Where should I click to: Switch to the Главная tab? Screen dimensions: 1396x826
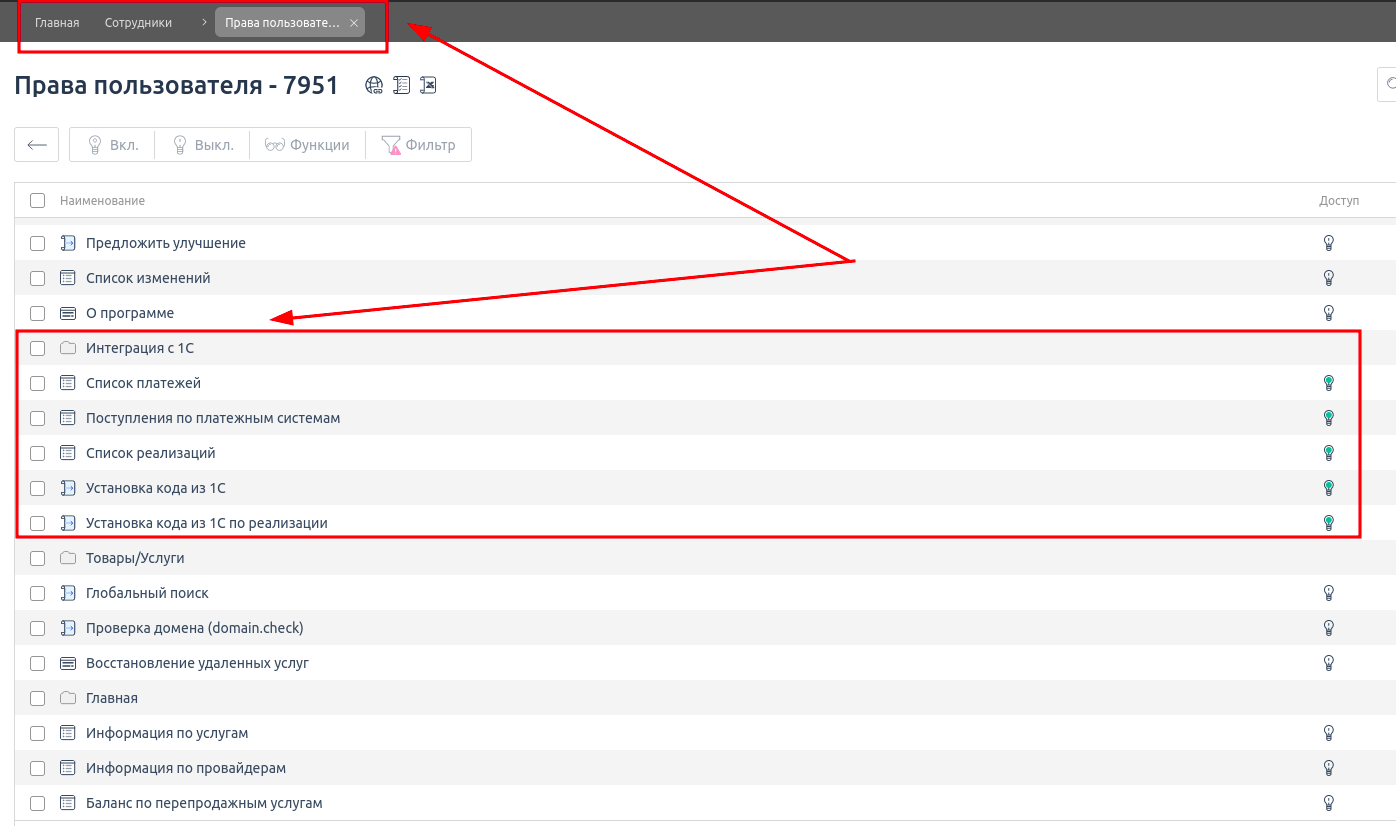pyautogui.click(x=57, y=23)
